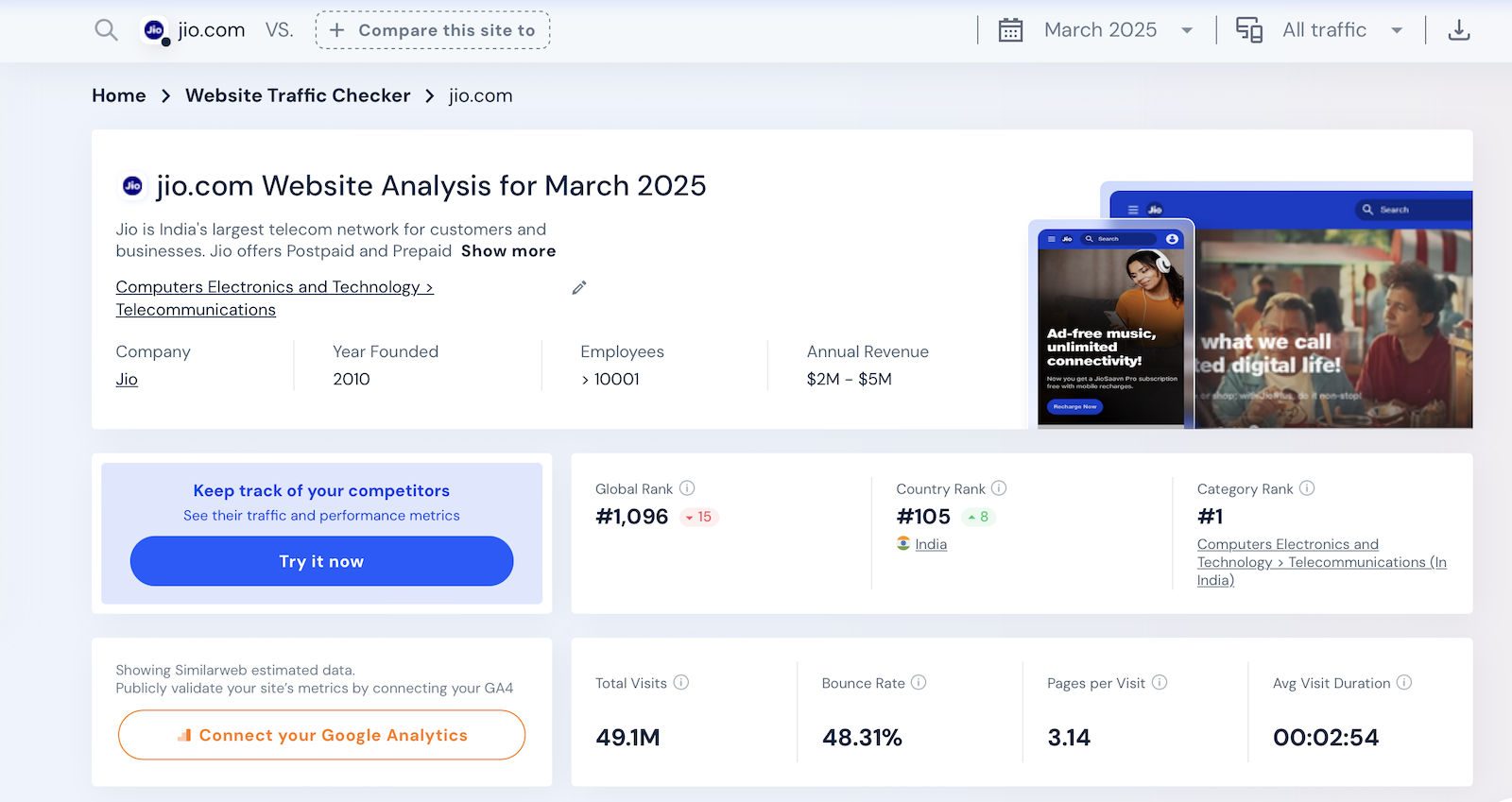Open the All traffic dropdown
This screenshot has height=802, width=1512.
pyautogui.click(x=1324, y=30)
